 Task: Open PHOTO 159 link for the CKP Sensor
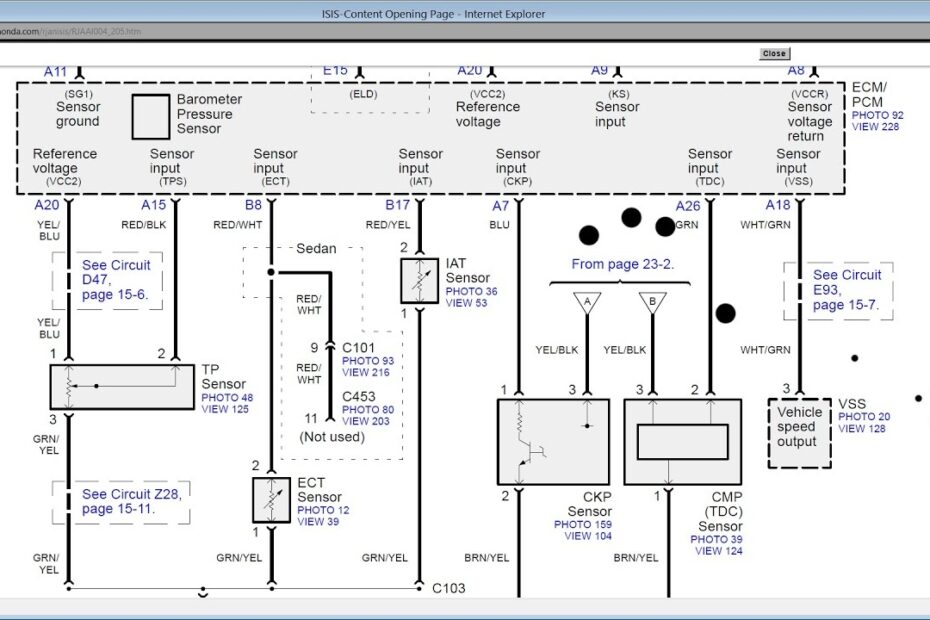tap(582, 524)
